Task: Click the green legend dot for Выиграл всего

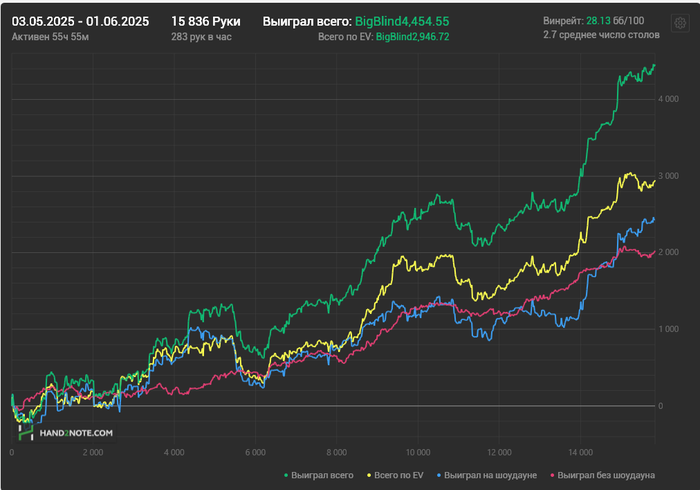Action: pyautogui.click(x=286, y=476)
